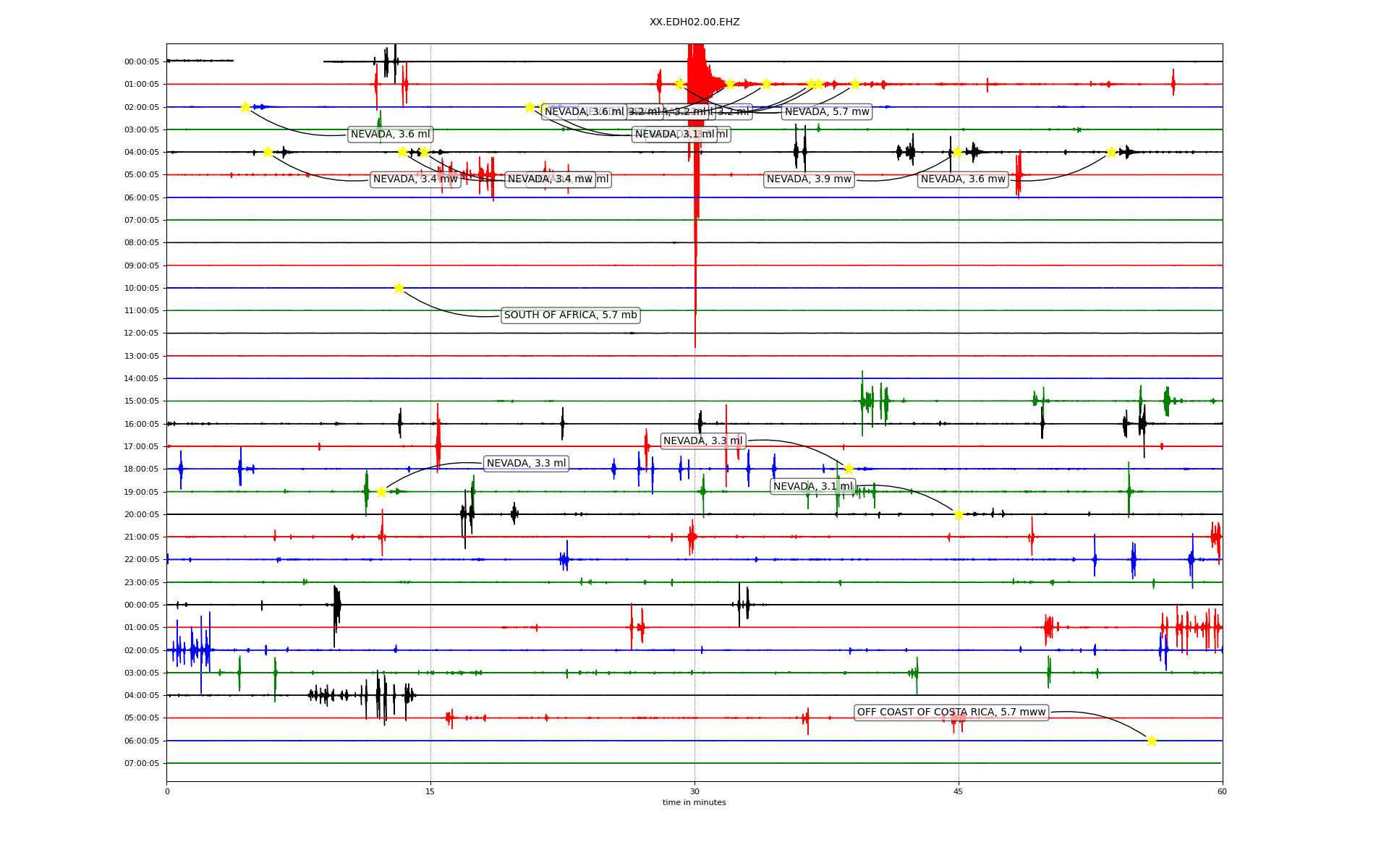This screenshot has height=868, width=1389.
Task: Select the OFF COAST OF COSTA RICA label
Action: (x=951, y=712)
